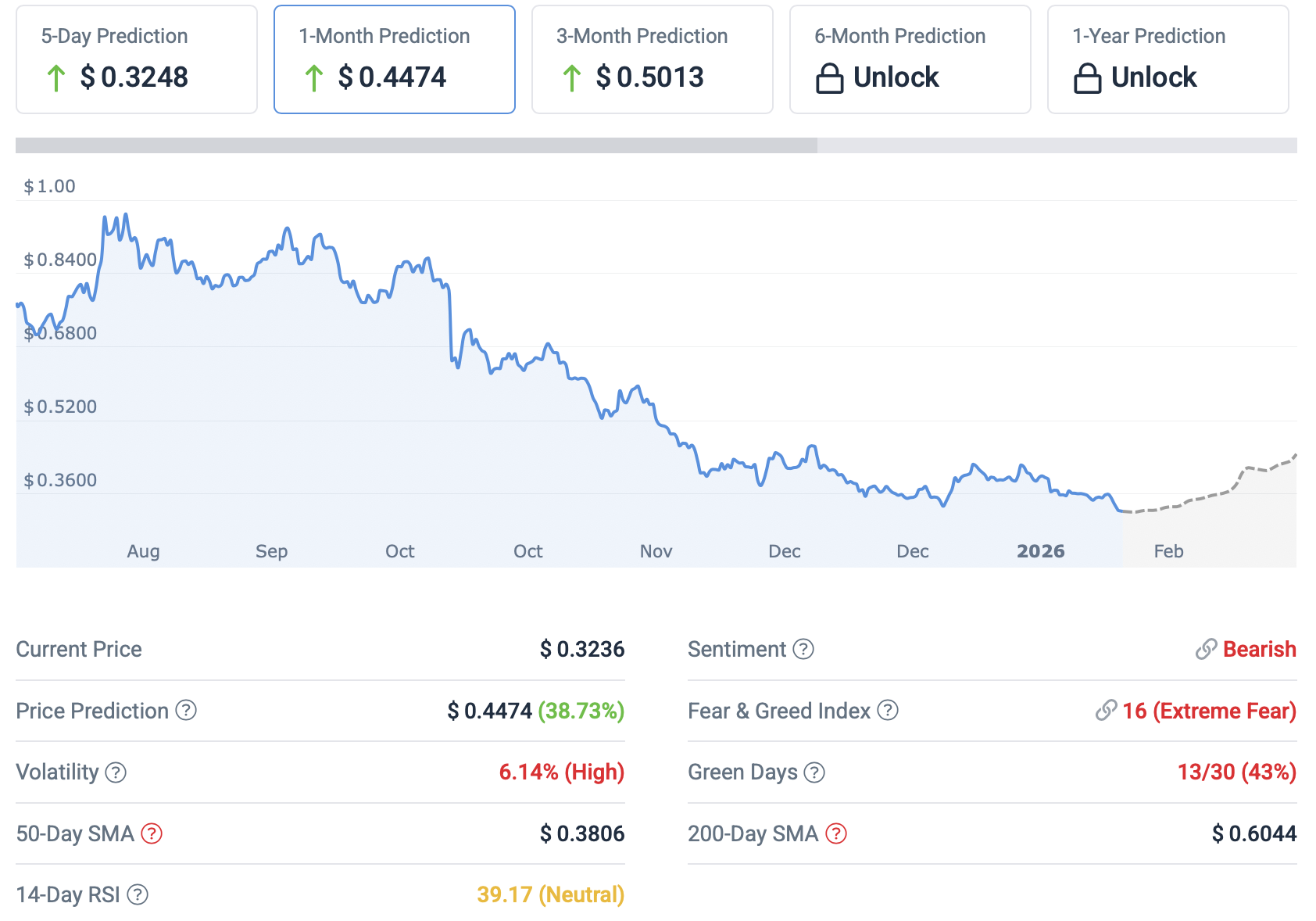Viewport: 1316px width, 921px height.
Task: Click the red help icon beside 200-Day SMA
Action: coord(836,833)
